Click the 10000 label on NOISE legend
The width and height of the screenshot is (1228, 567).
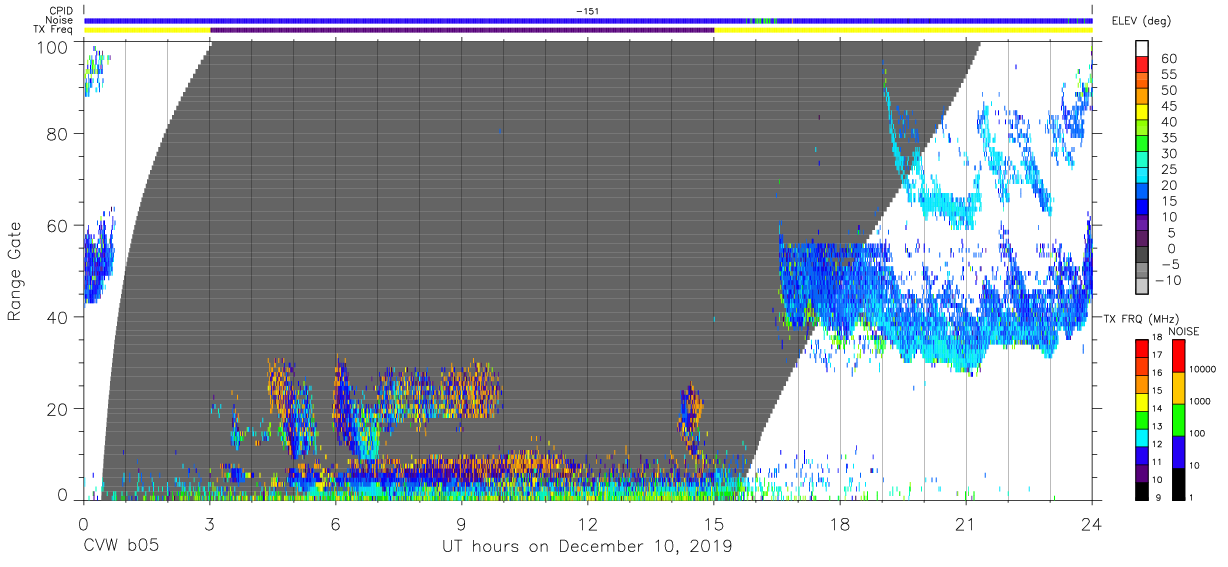[x=1205, y=371]
